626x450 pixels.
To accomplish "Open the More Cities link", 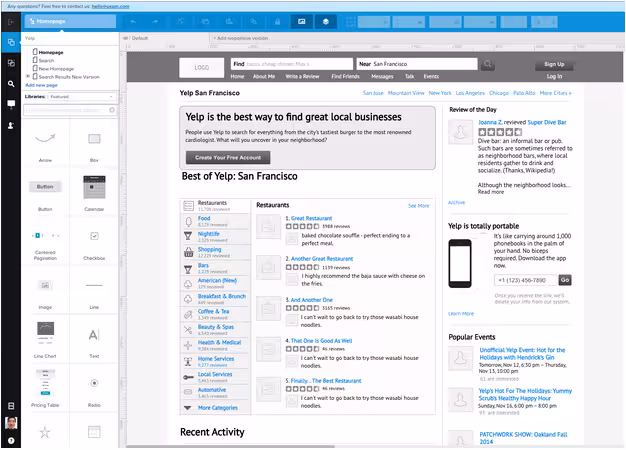I will (555, 93).
